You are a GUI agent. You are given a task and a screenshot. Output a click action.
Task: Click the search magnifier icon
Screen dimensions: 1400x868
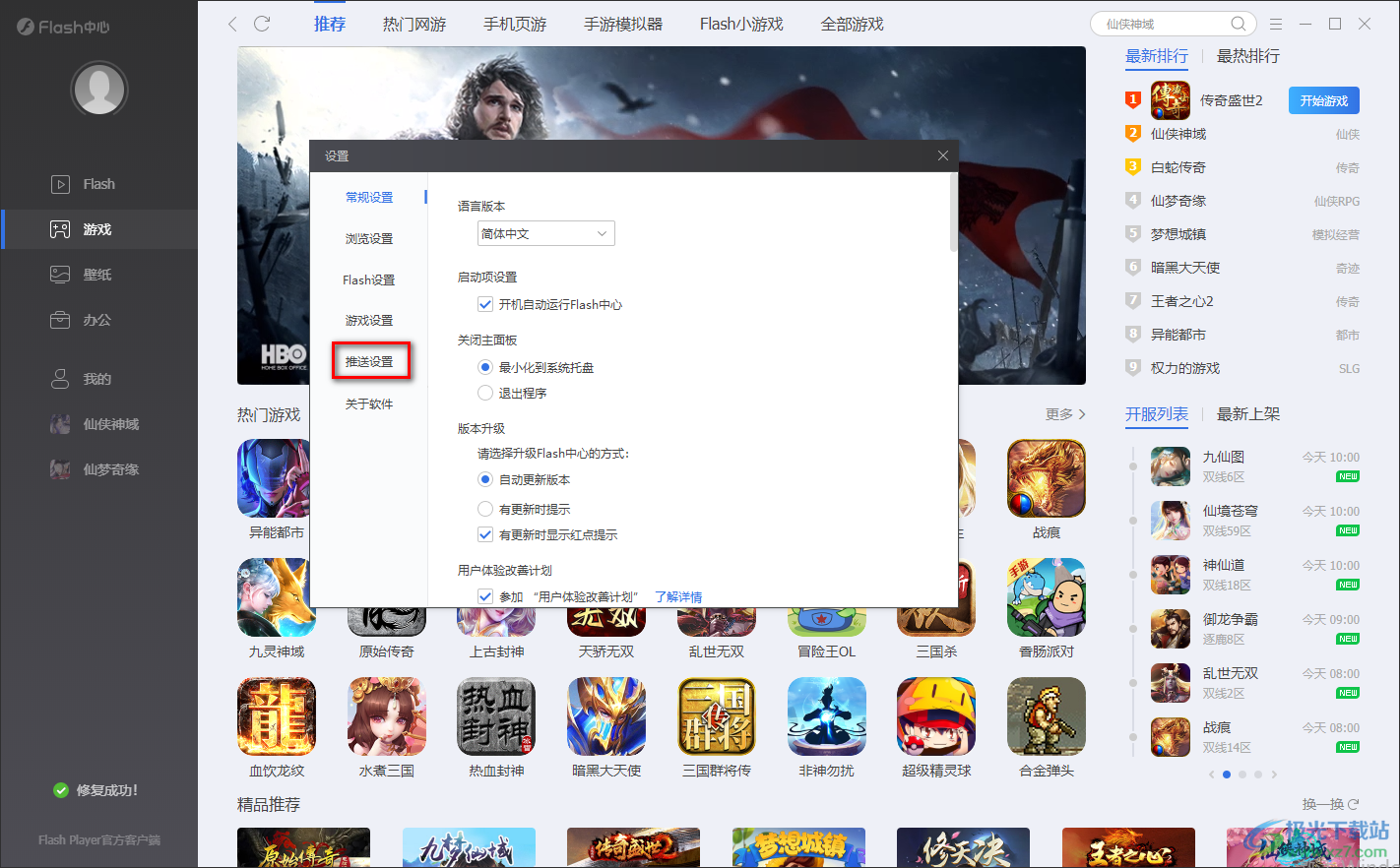click(1239, 24)
